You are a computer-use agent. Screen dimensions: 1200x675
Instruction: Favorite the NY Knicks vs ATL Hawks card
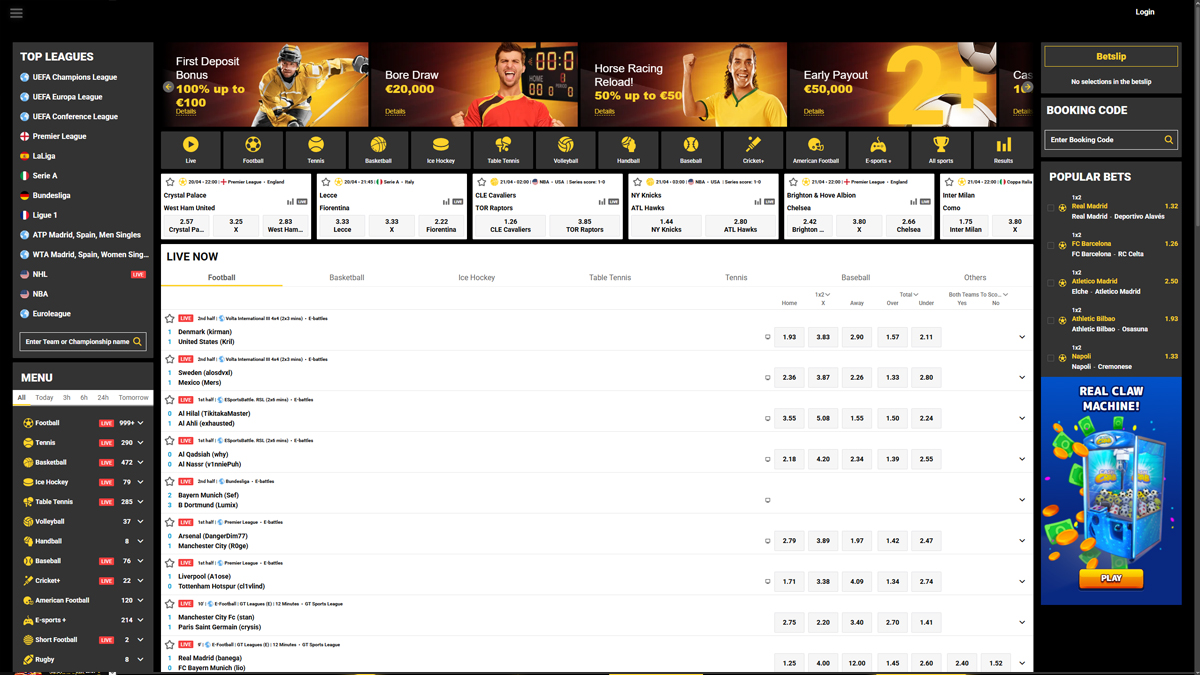pyautogui.click(x=637, y=182)
